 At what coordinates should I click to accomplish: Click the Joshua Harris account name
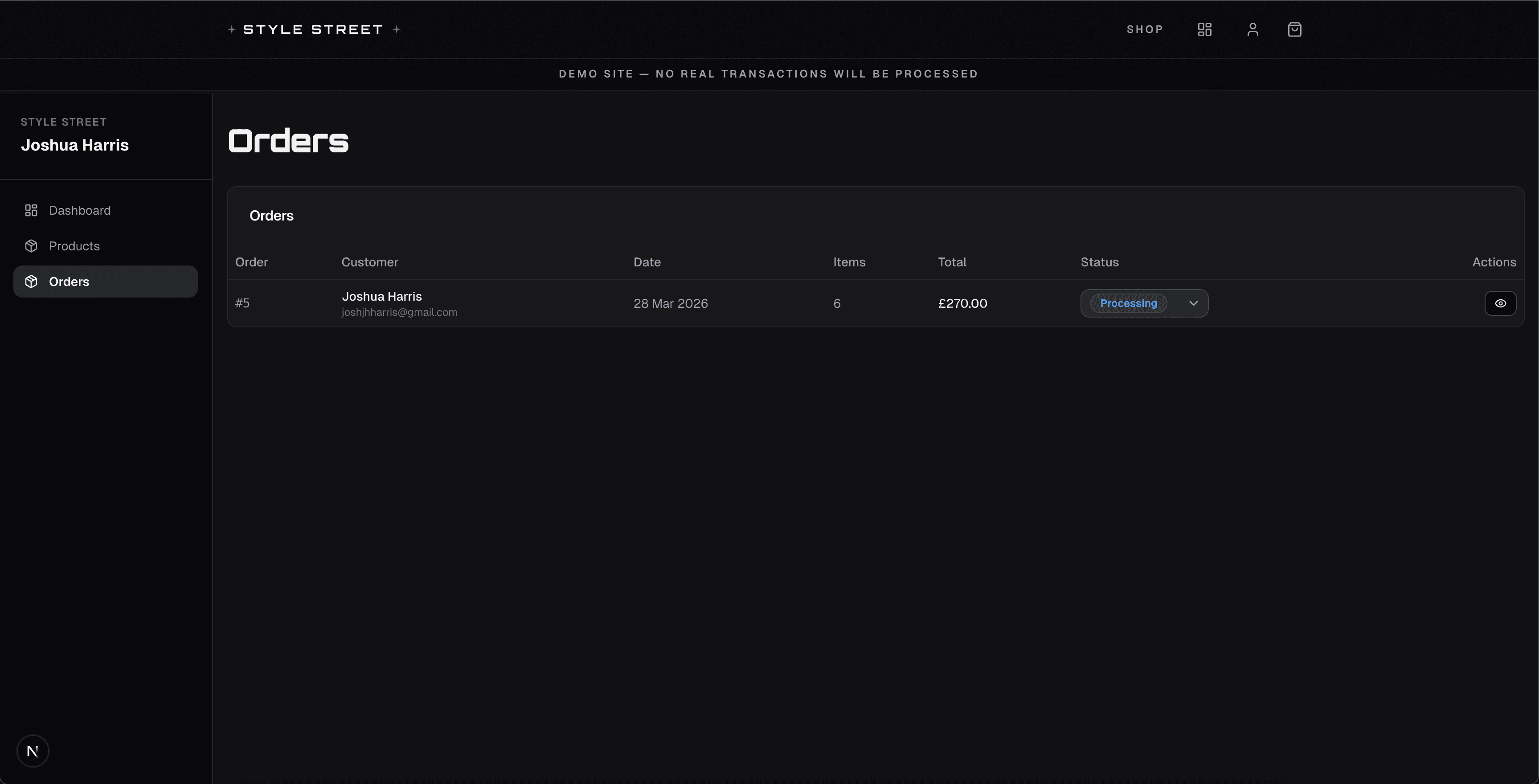[x=75, y=144]
